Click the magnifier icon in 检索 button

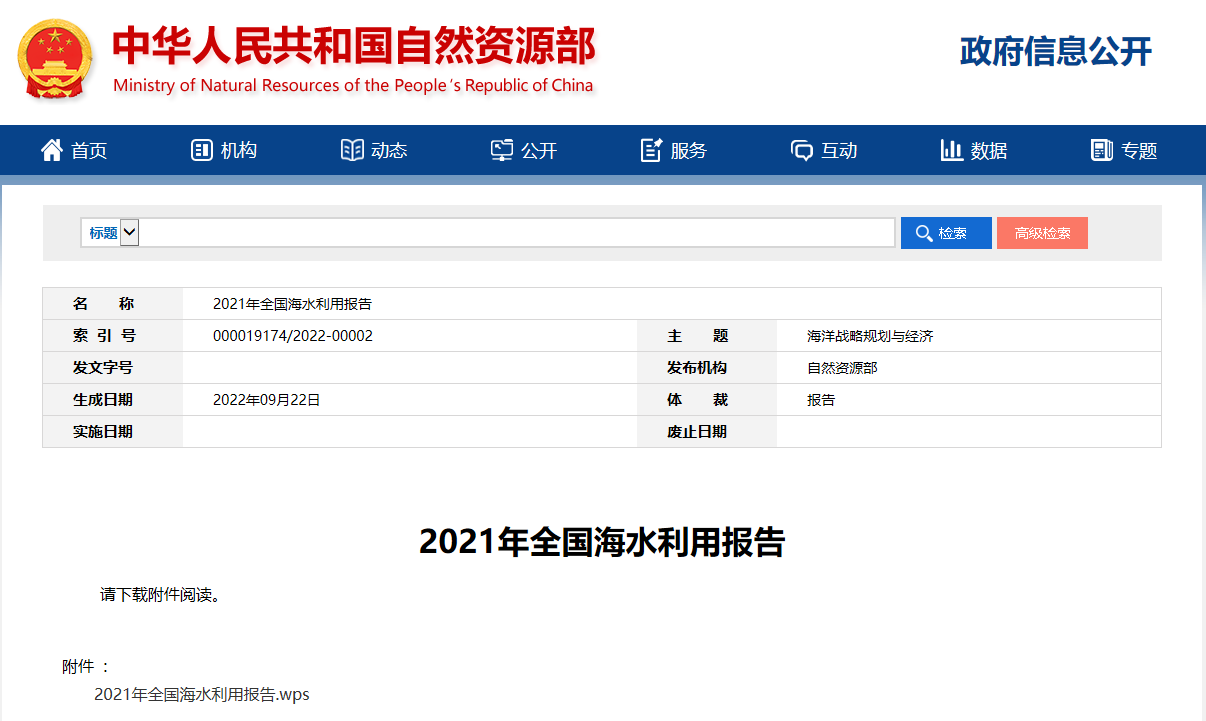(923, 233)
